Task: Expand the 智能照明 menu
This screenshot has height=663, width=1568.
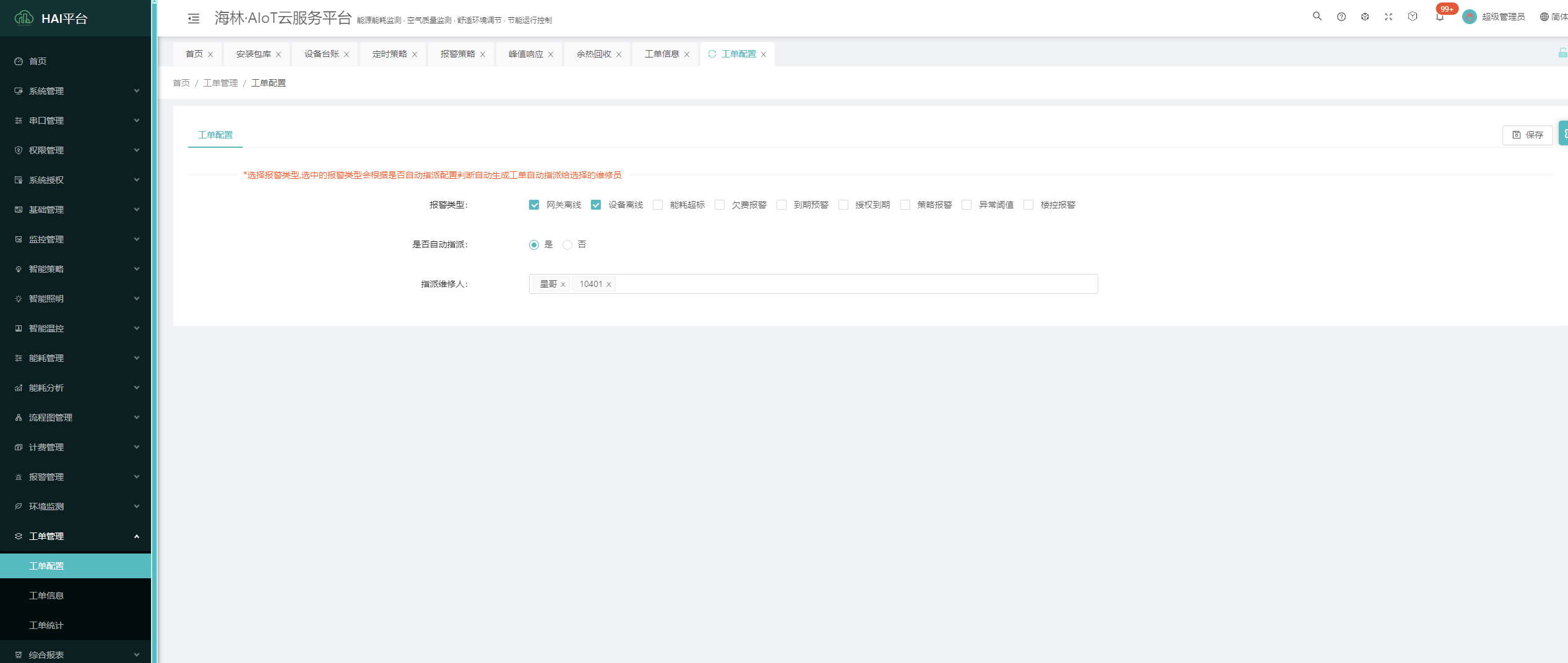Action: click(x=75, y=299)
